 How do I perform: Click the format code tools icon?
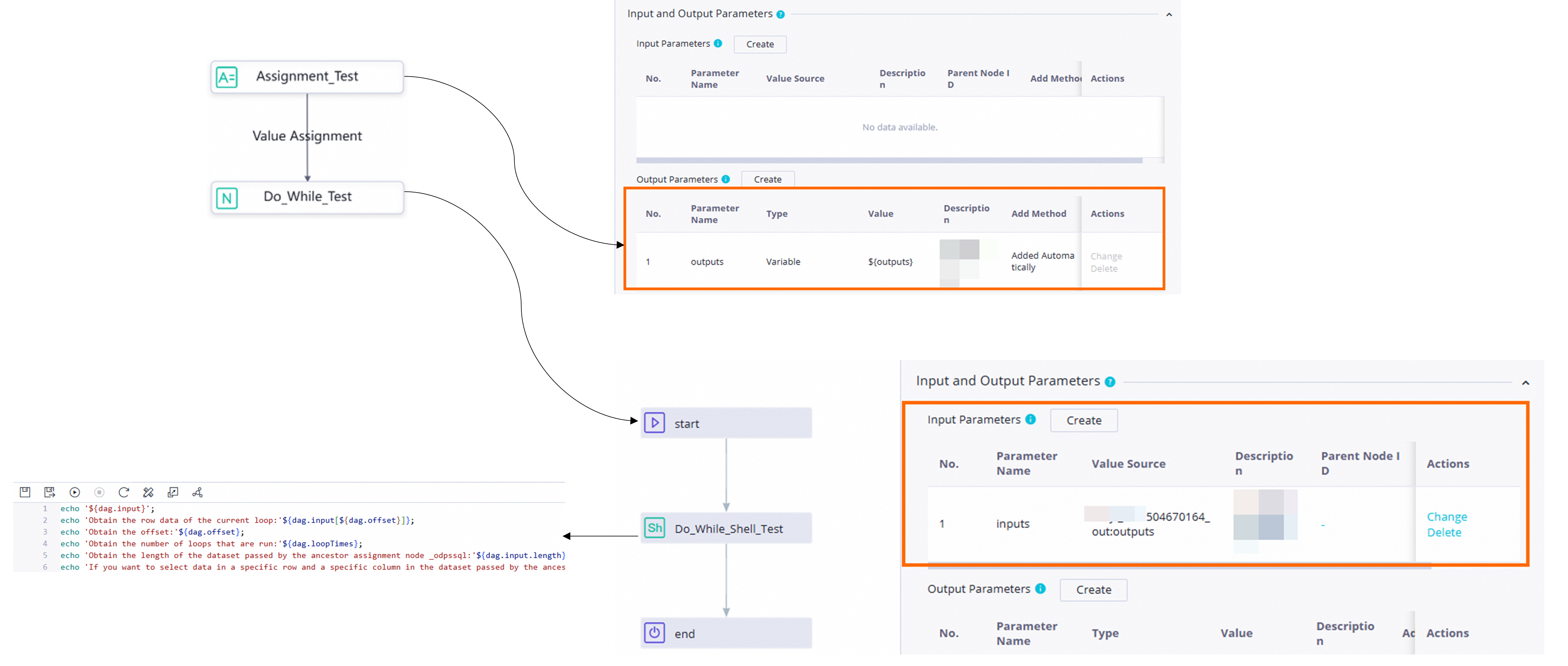148,492
